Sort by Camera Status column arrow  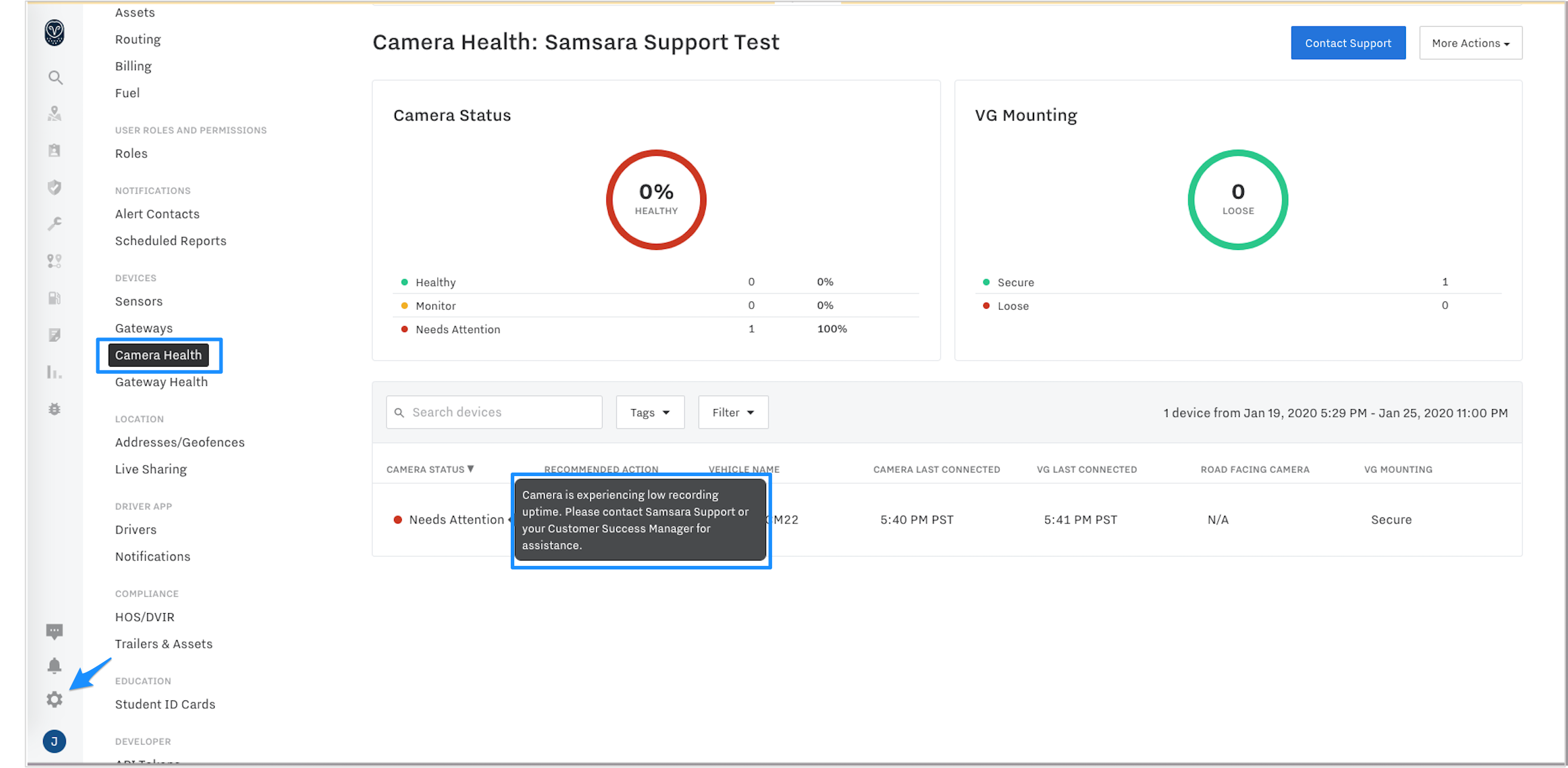(x=471, y=469)
